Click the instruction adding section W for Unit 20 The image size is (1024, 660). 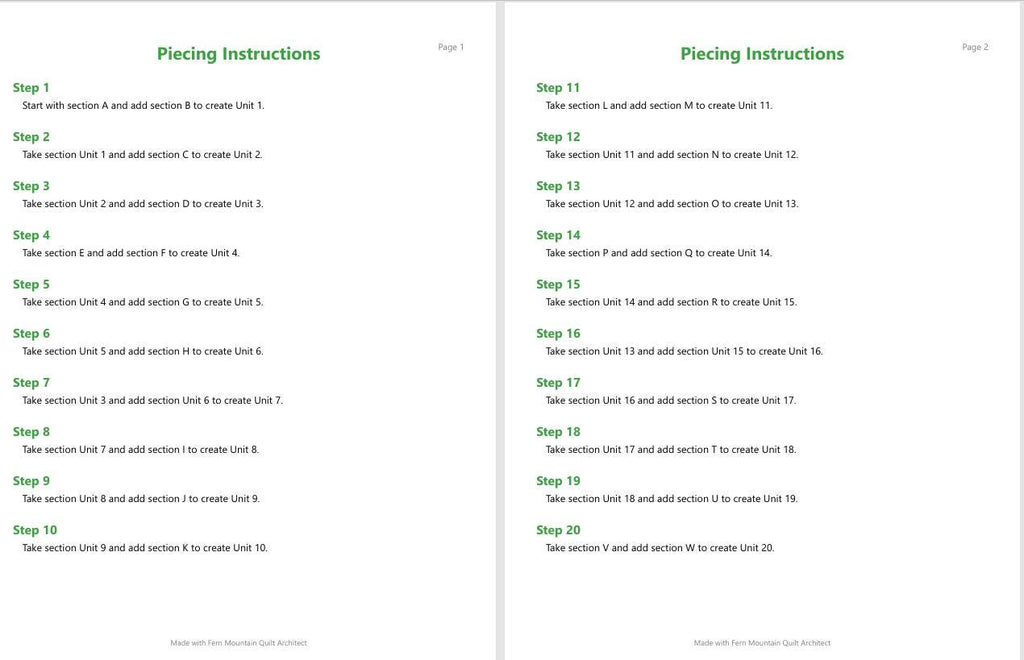[x=660, y=548]
